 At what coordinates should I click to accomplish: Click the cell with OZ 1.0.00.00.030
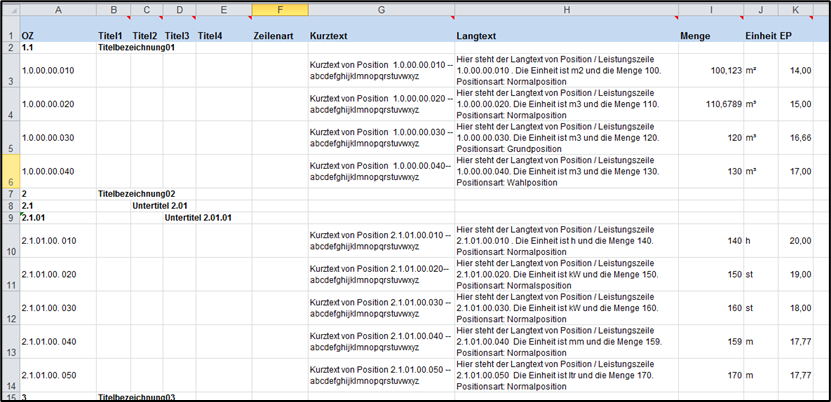(x=57, y=137)
